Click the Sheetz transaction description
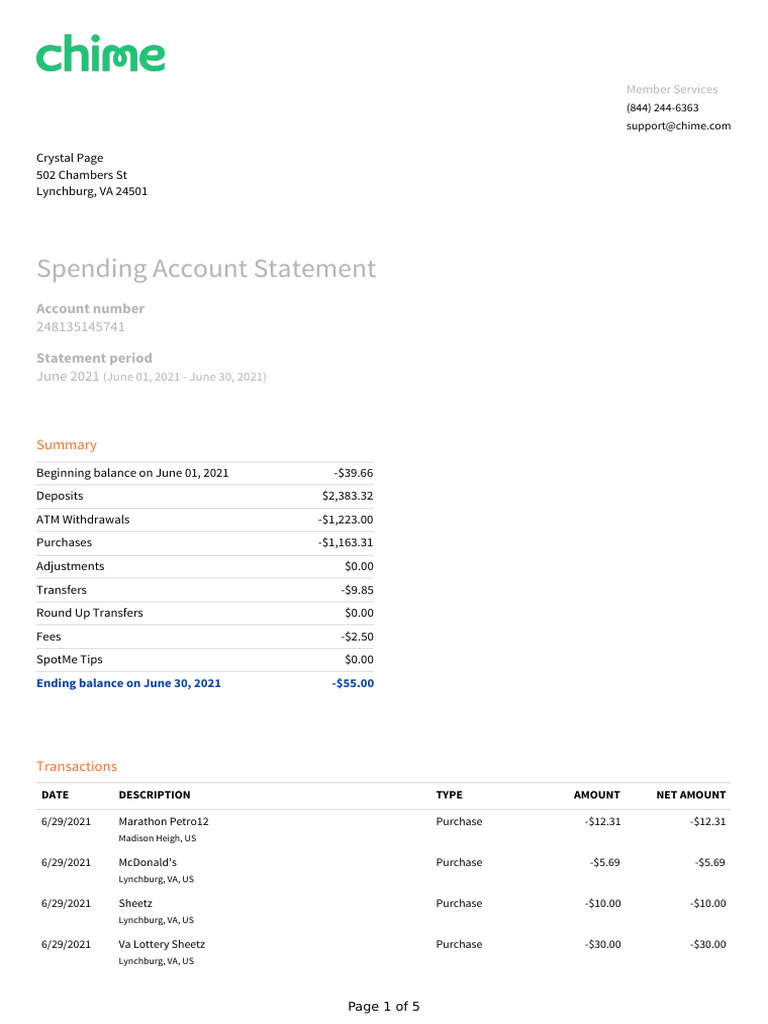This screenshot has height=1024, width=768. 135,904
